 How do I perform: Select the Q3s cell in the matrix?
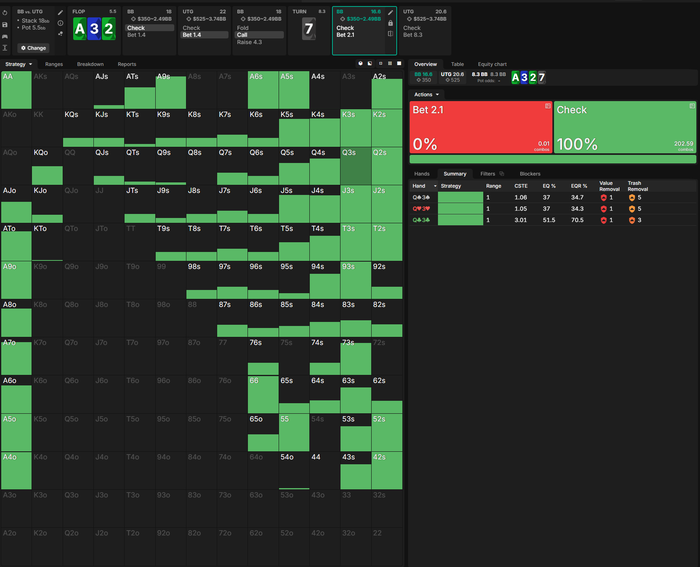[x=356, y=166]
